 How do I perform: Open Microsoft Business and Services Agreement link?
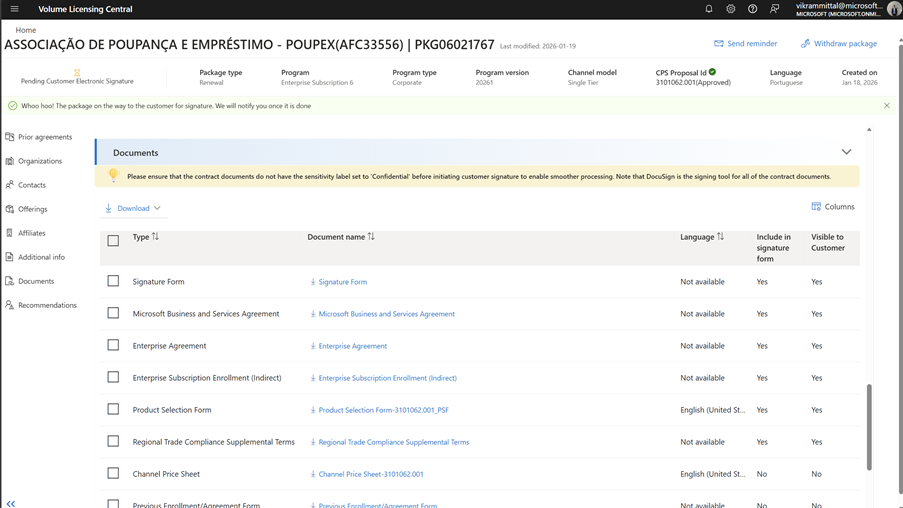pos(386,314)
